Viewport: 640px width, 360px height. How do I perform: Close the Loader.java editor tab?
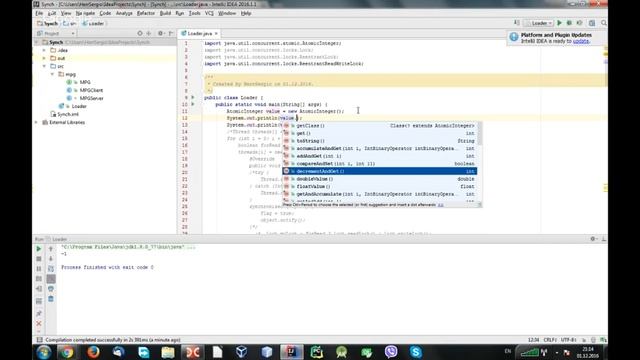(x=216, y=33)
